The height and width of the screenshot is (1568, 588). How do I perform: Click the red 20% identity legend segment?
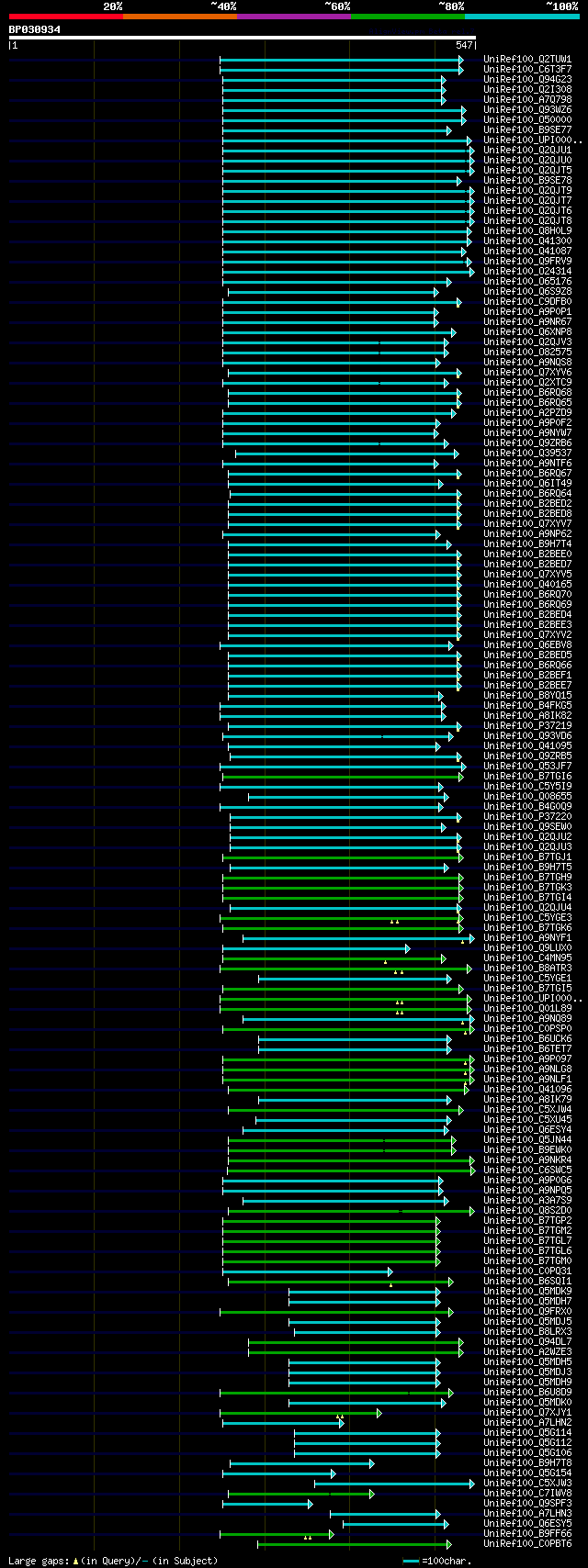click(66, 17)
